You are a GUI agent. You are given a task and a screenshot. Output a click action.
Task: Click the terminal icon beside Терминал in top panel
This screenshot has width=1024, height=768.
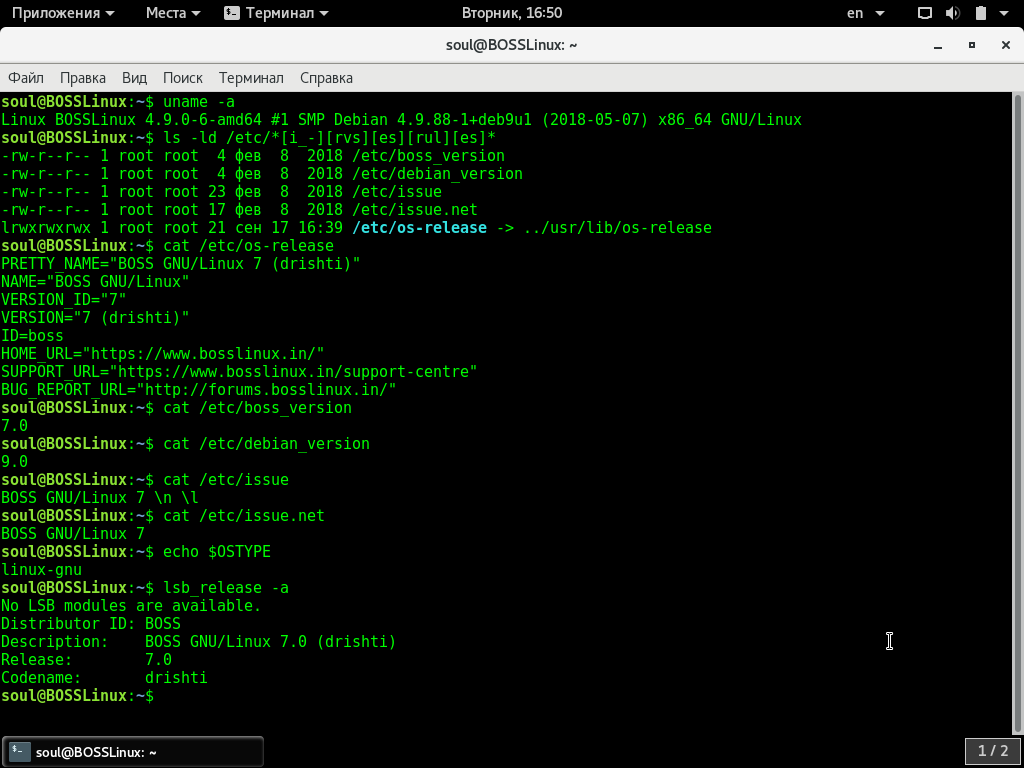point(232,13)
